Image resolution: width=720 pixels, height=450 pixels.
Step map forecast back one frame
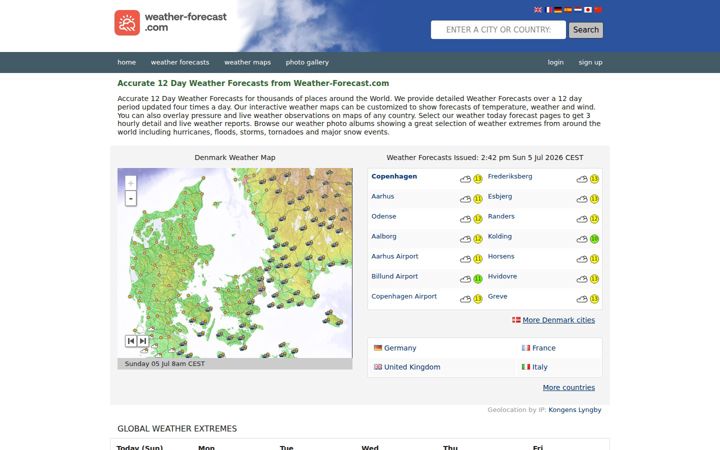[131, 341]
